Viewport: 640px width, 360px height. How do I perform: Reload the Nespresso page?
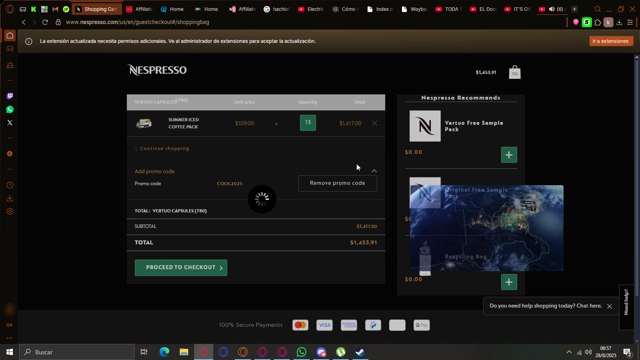coord(45,22)
